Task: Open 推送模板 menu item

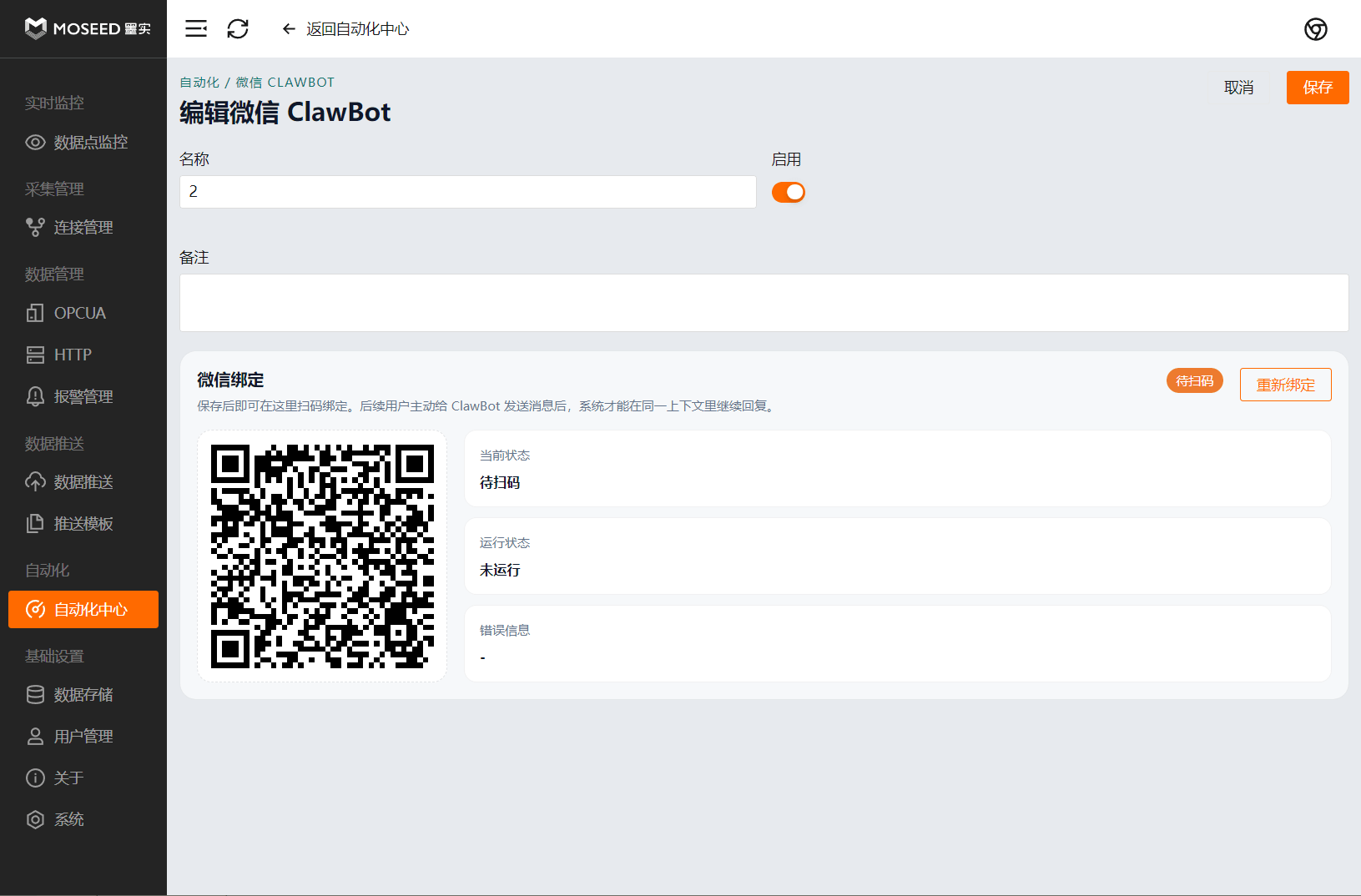Action: click(x=83, y=524)
